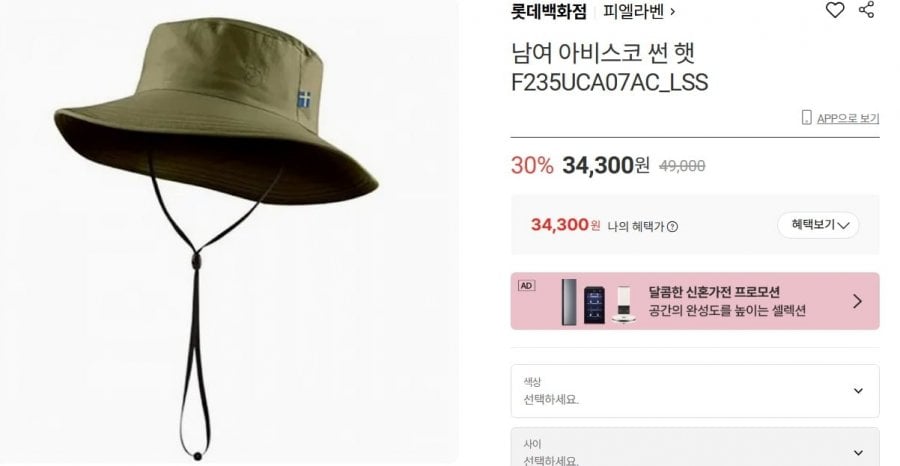Click the blue flag logo on the hat
The width and height of the screenshot is (900, 466).
[304, 99]
